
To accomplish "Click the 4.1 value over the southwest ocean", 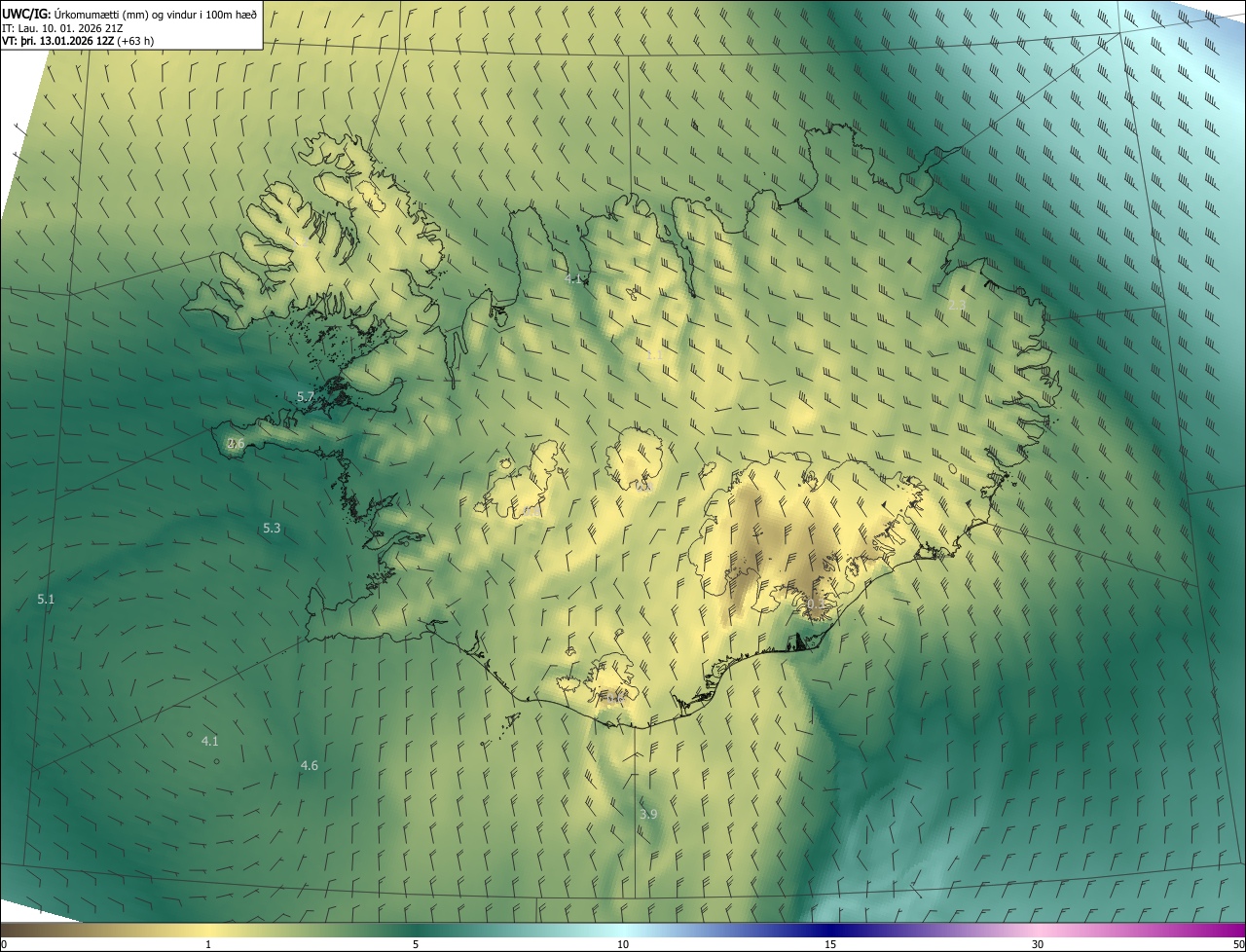I will pos(209,742).
